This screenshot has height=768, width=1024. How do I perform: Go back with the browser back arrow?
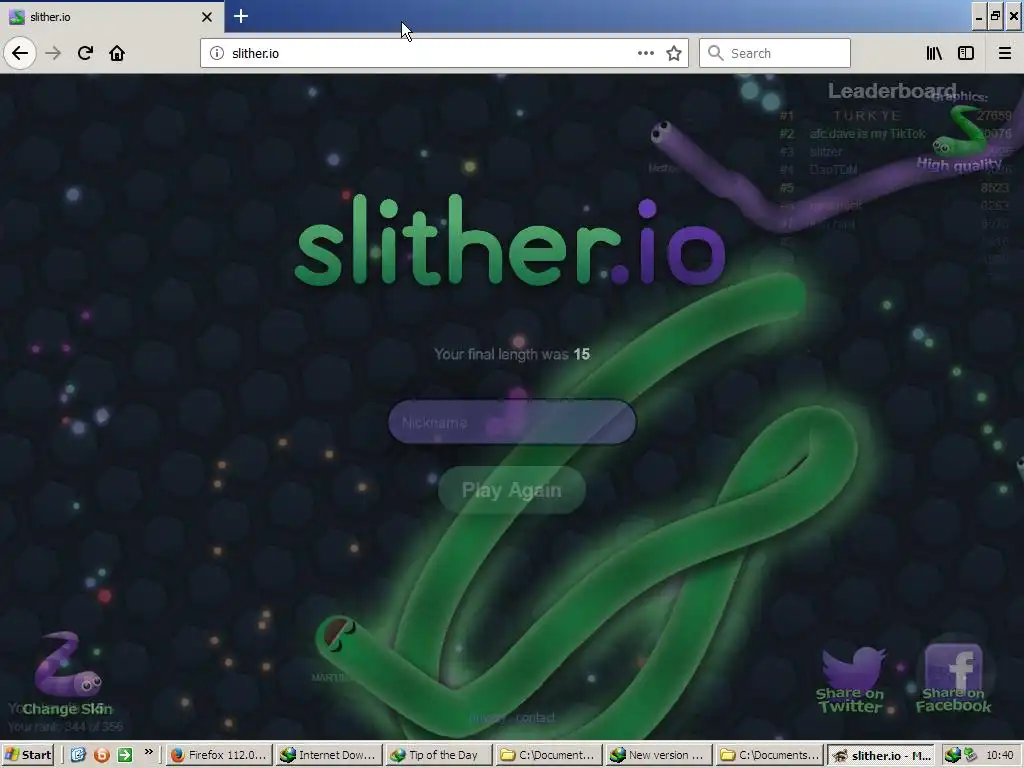[20, 53]
